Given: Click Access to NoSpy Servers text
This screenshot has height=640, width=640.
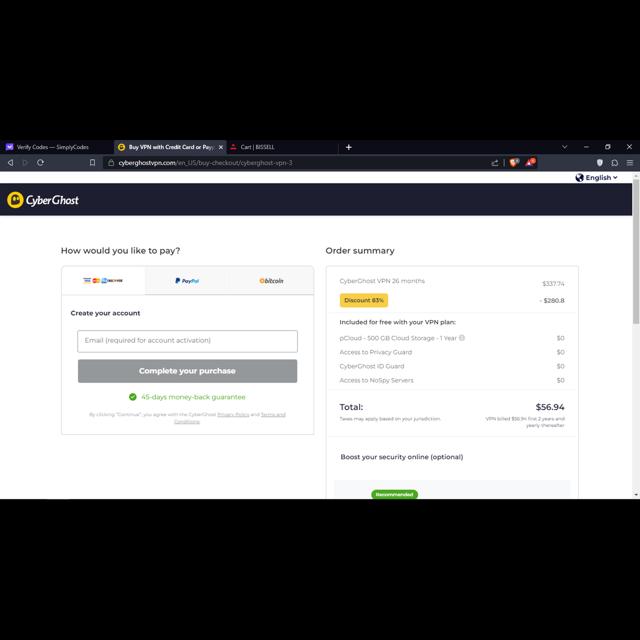Looking at the screenshot, I should [376, 380].
